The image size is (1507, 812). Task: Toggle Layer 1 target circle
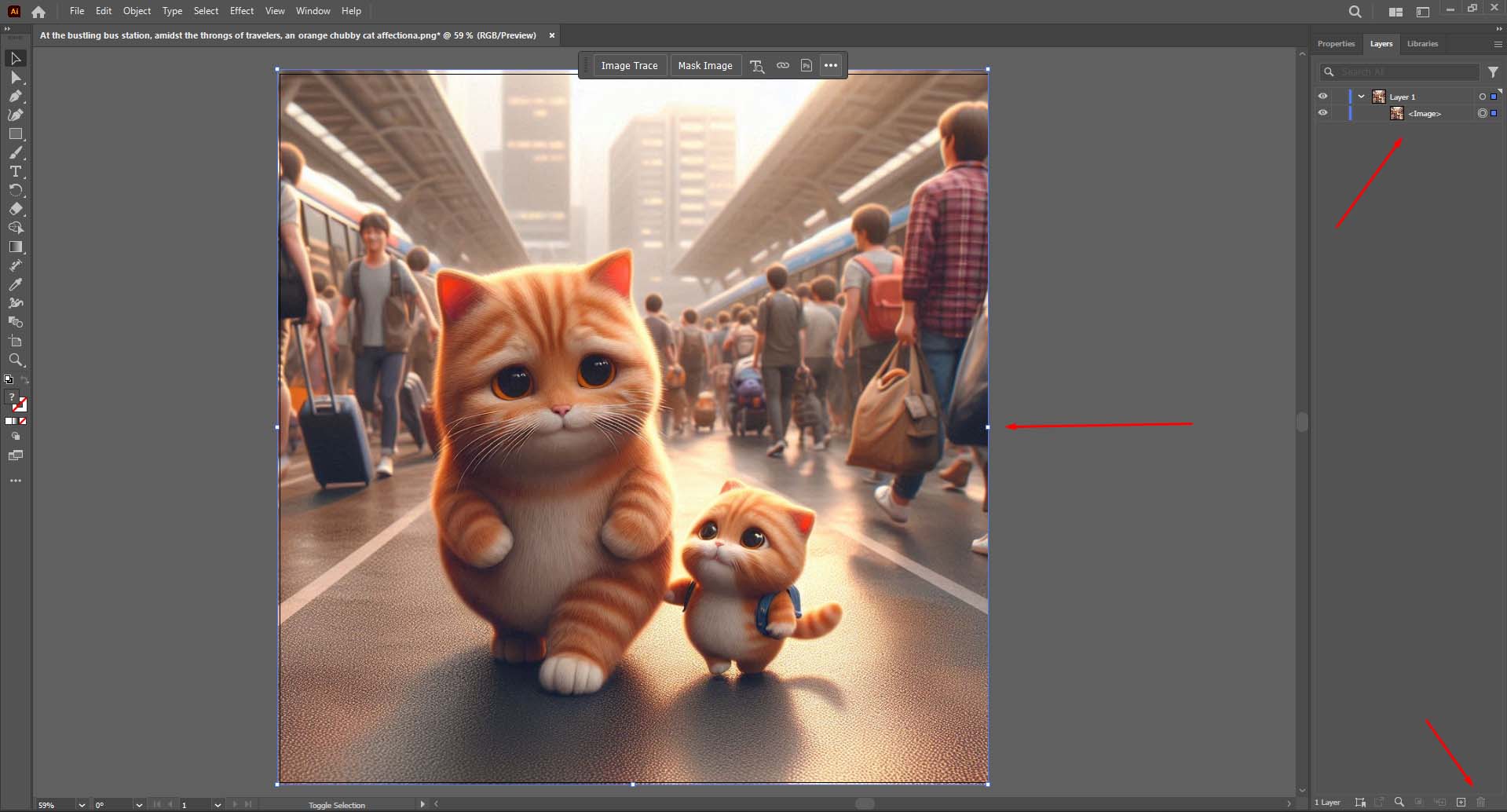click(1480, 96)
